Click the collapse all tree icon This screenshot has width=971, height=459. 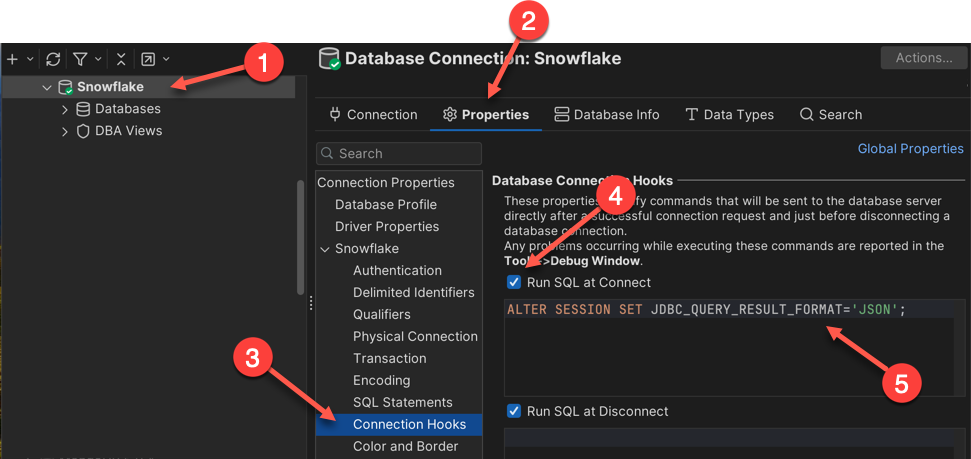coord(121,59)
